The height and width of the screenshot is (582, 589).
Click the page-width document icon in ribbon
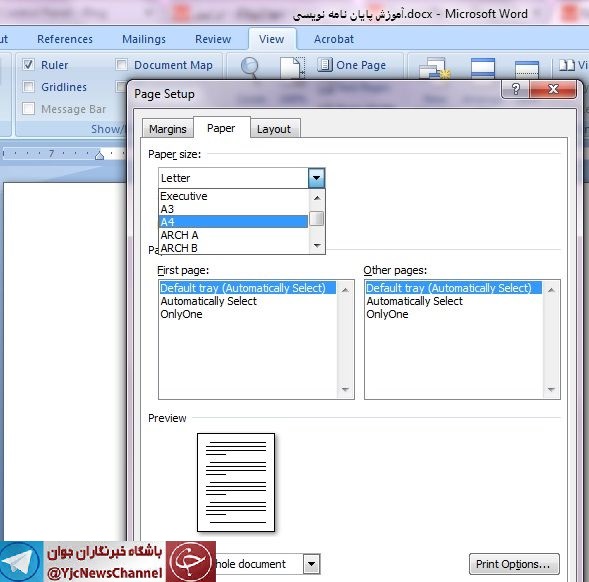[x=292, y=67]
